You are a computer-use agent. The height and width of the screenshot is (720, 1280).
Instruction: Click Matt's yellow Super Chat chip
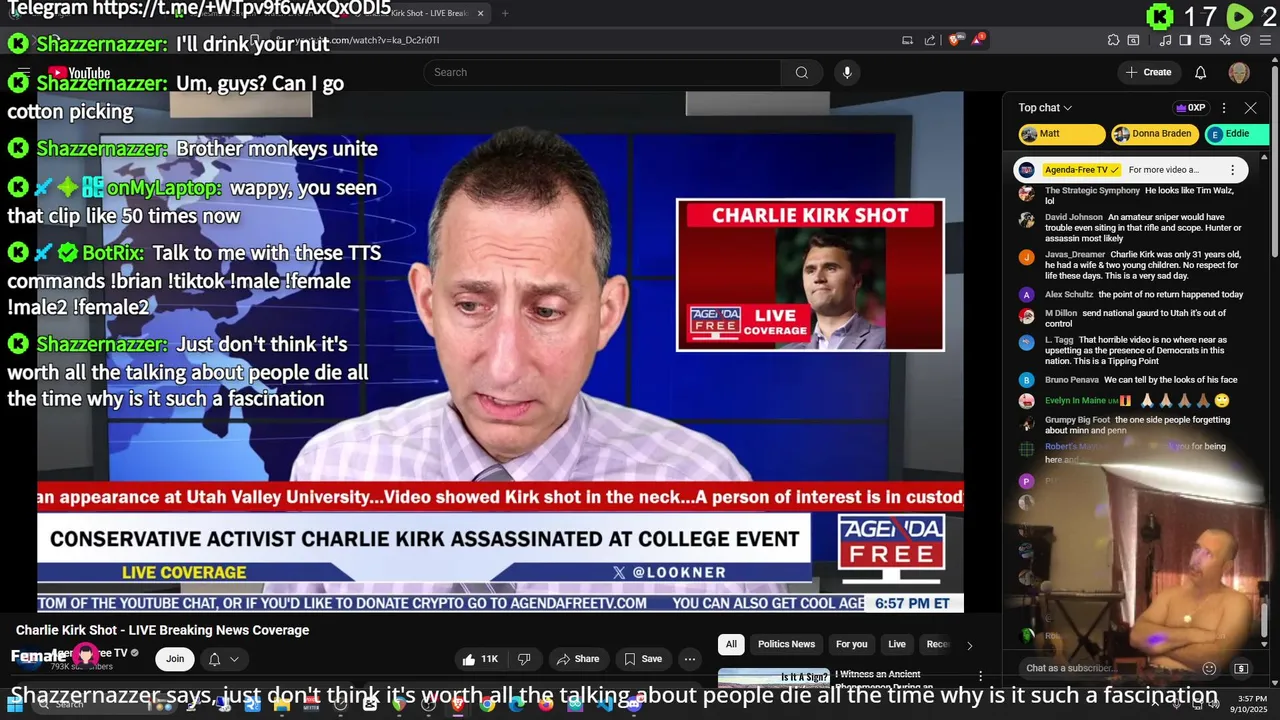(1061, 134)
